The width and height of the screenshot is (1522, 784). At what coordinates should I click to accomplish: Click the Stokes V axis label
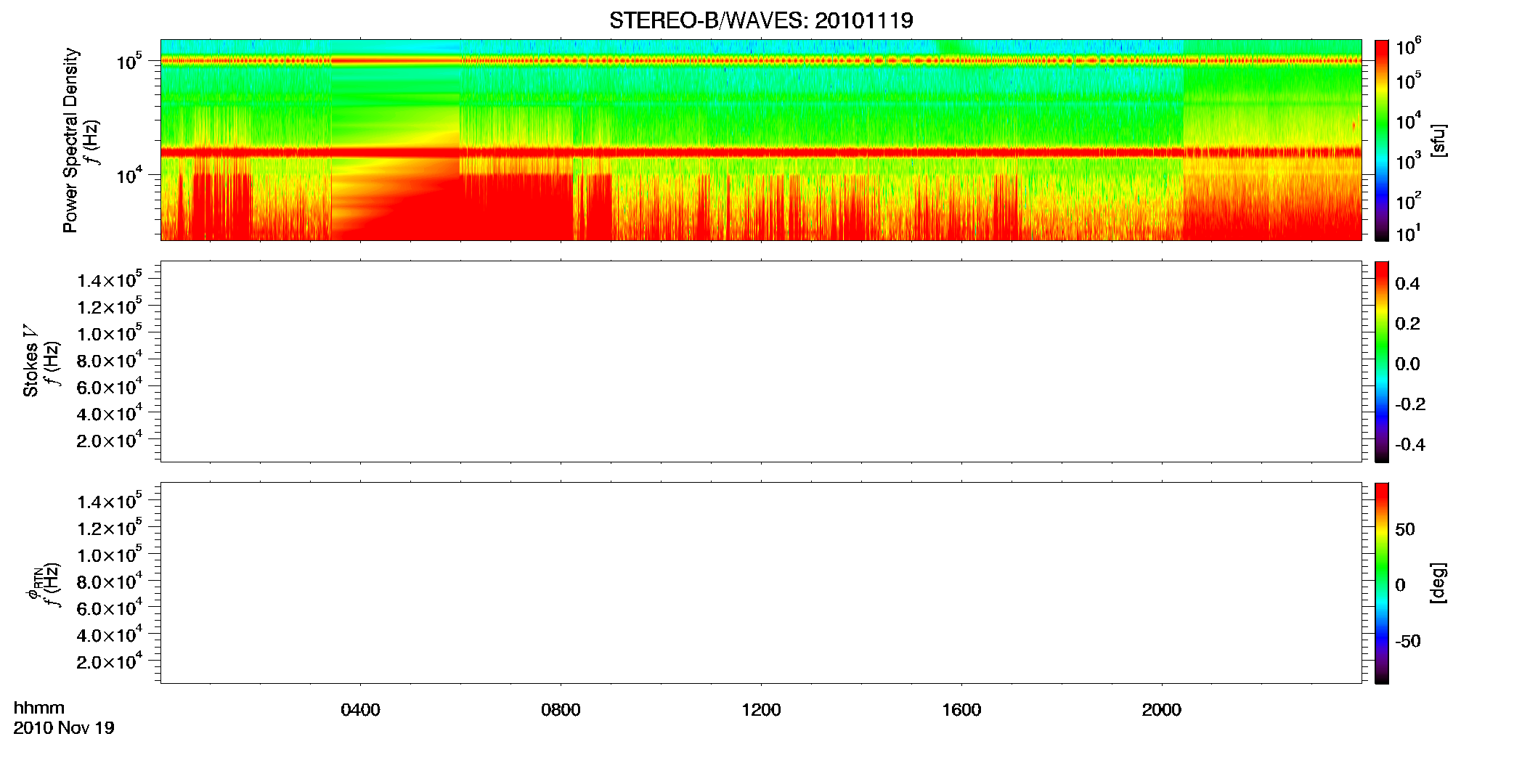tap(30, 362)
